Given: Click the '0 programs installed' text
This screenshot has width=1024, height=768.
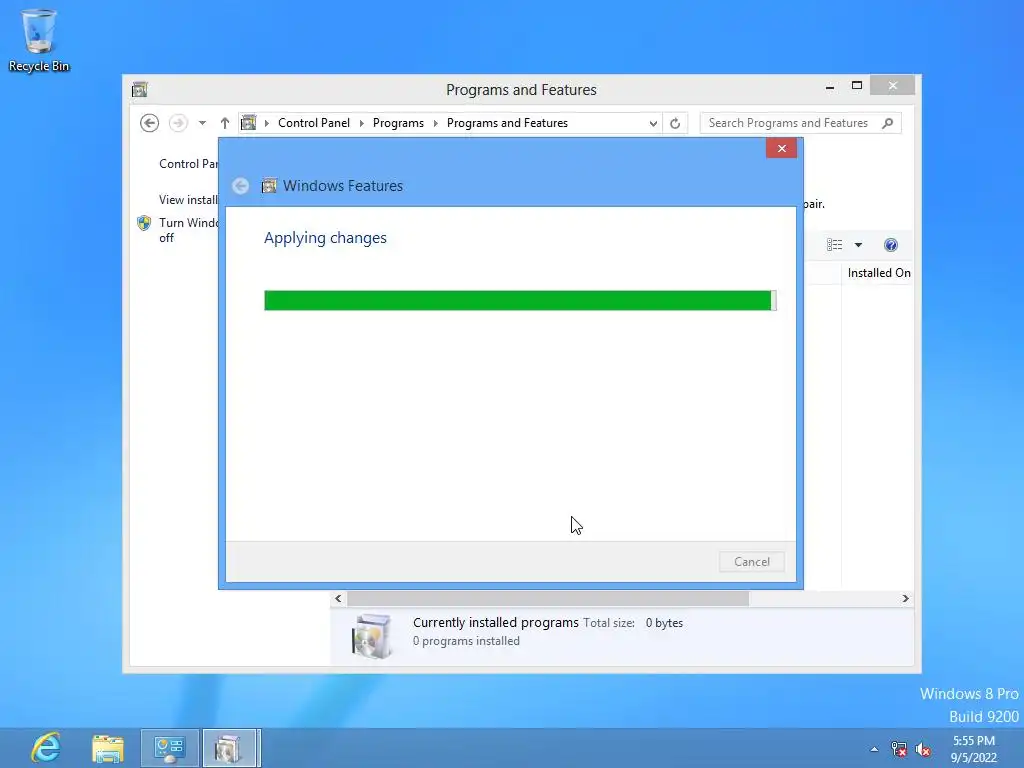Looking at the screenshot, I should pos(466,641).
